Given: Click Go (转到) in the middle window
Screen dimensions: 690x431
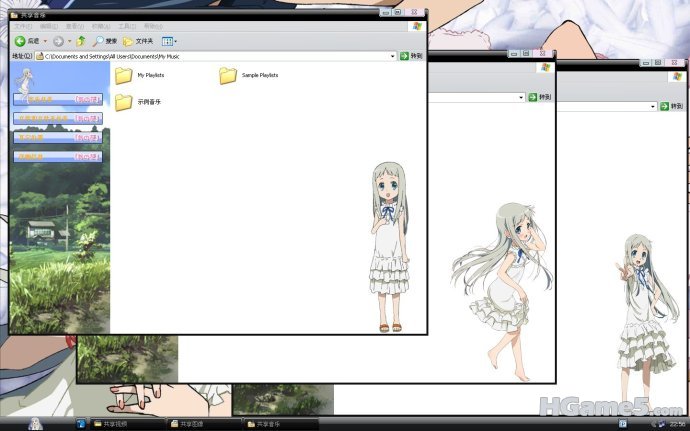Looking at the screenshot, I should pos(540,97).
